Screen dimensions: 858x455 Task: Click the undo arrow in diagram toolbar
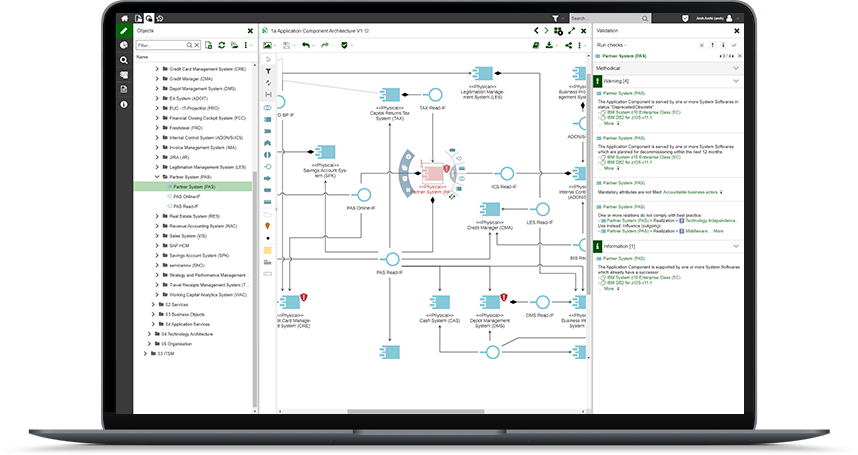[306, 45]
